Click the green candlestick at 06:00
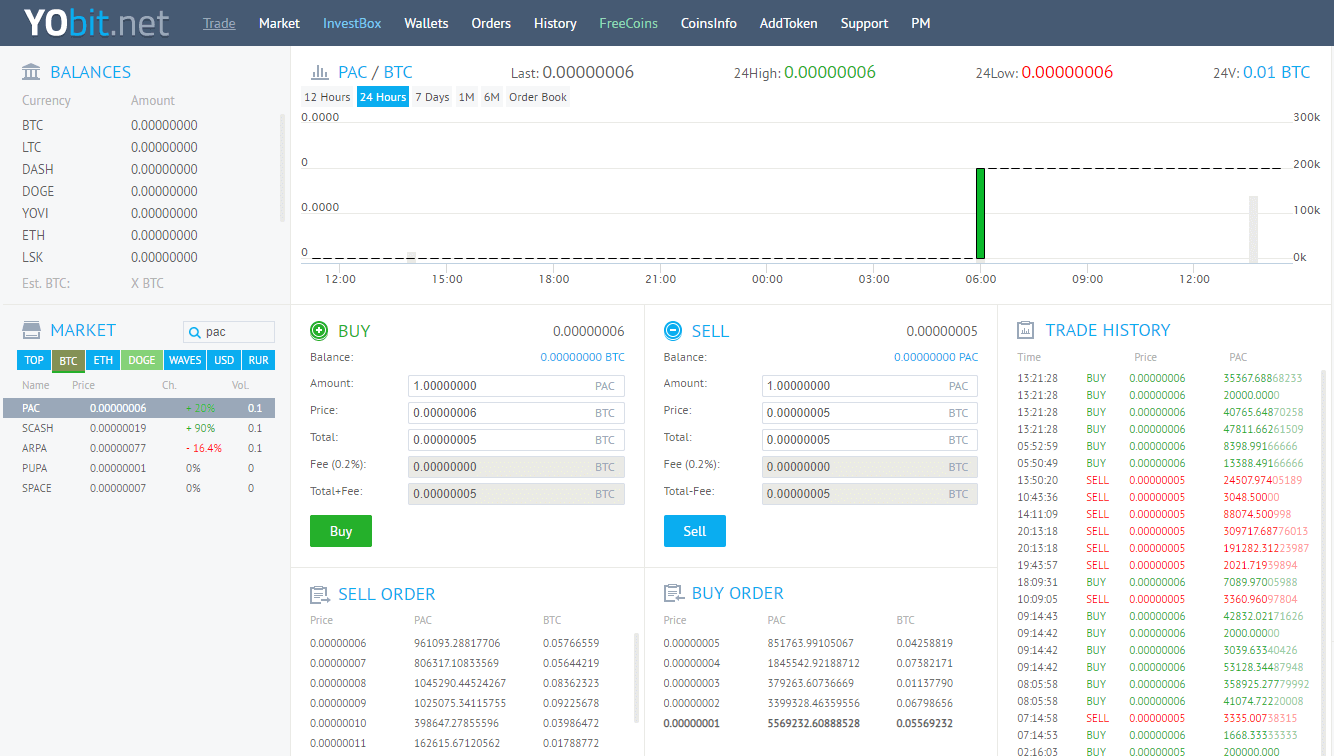1334x756 pixels. (981, 213)
